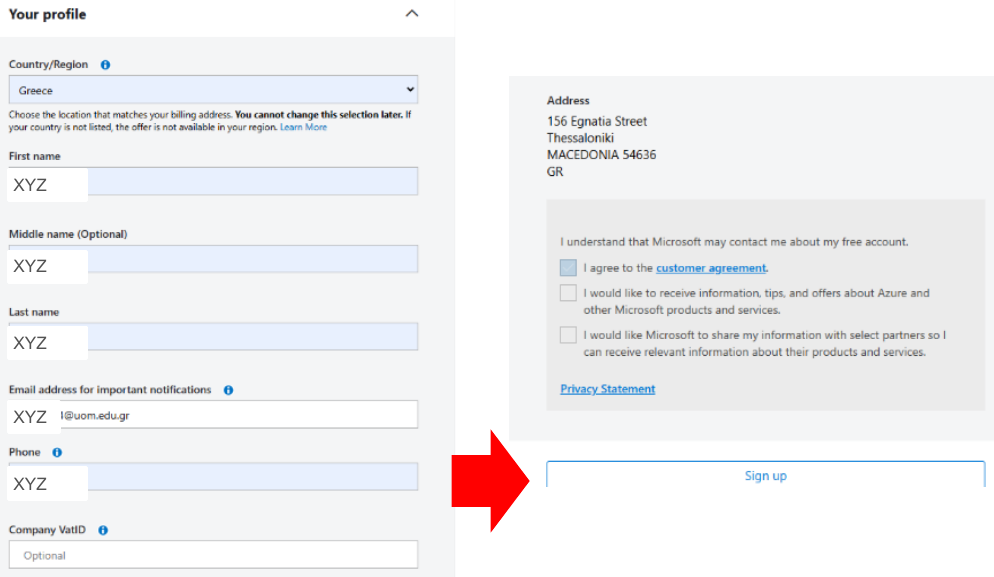Click the info icon beside Email address label
Image resolution: width=994 pixels, height=577 pixels.
[228, 390]
